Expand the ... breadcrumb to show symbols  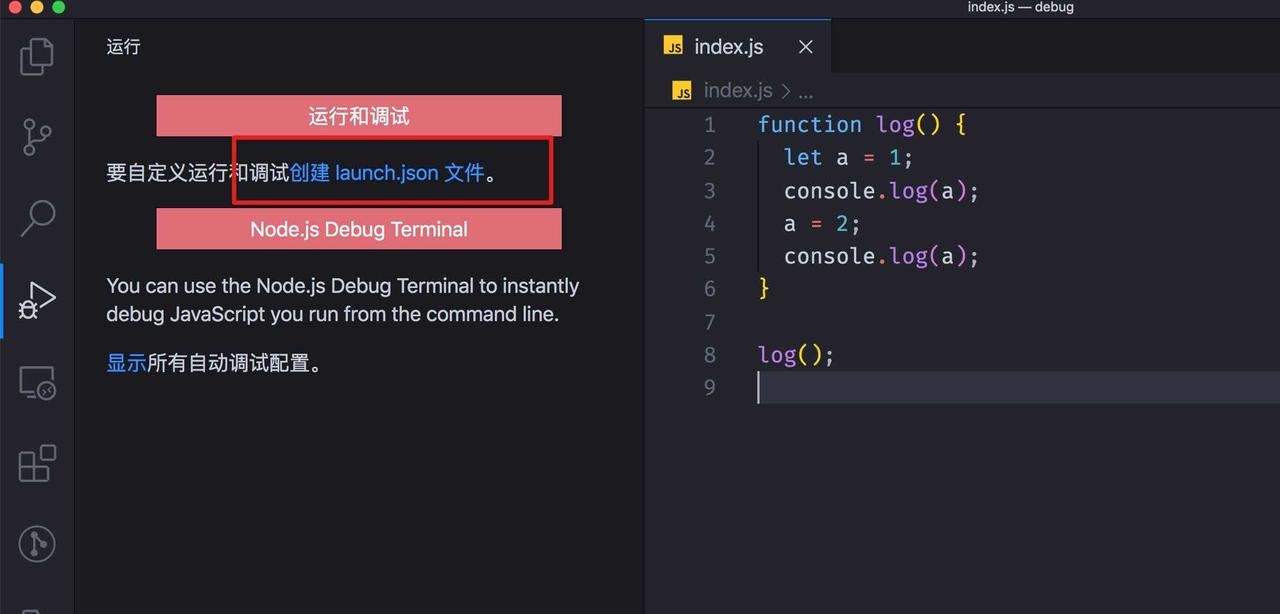806,90
